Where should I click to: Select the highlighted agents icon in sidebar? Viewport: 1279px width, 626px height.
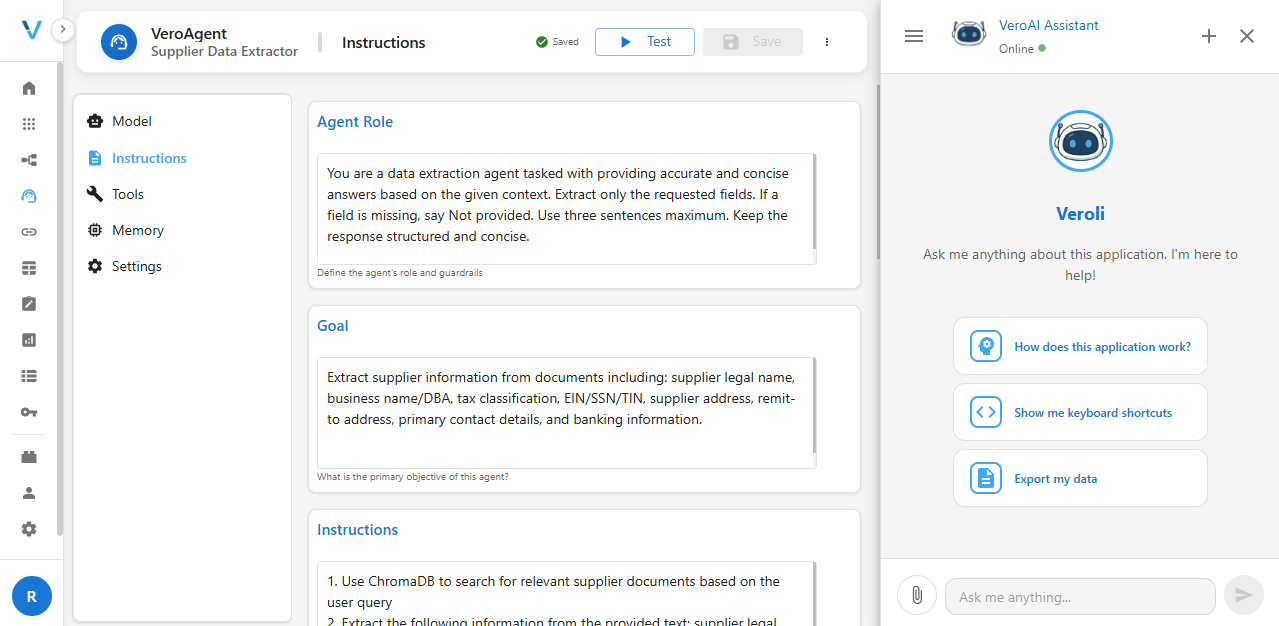[29, 196]
